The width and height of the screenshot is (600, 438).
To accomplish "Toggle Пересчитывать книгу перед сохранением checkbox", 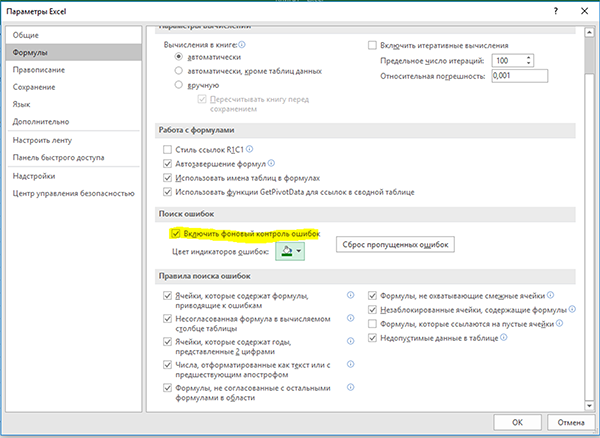I will (x=202, y=99).
